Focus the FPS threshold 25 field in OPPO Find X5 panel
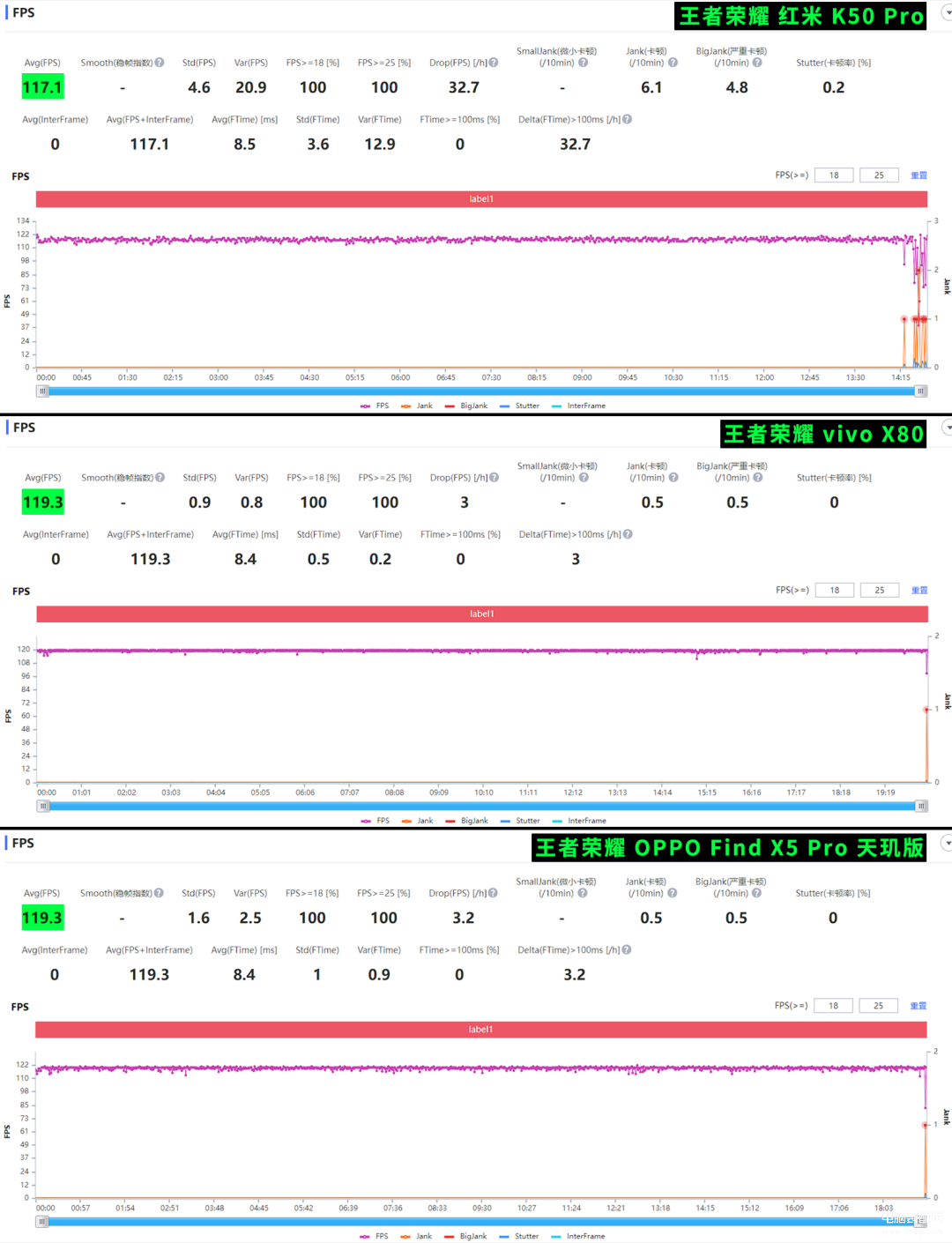 point(878,1006)
